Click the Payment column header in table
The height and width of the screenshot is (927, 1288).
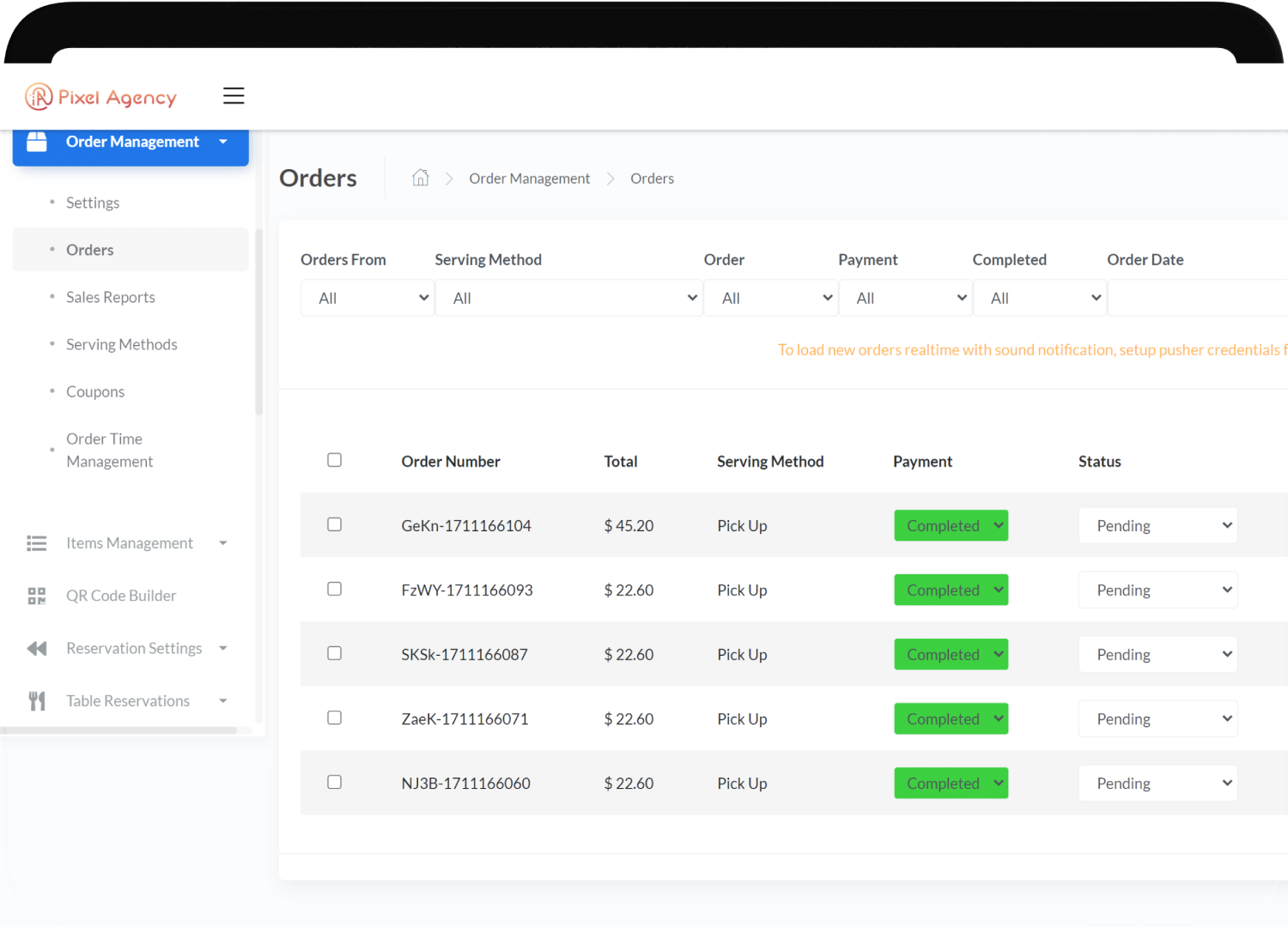tap(923, 461)
